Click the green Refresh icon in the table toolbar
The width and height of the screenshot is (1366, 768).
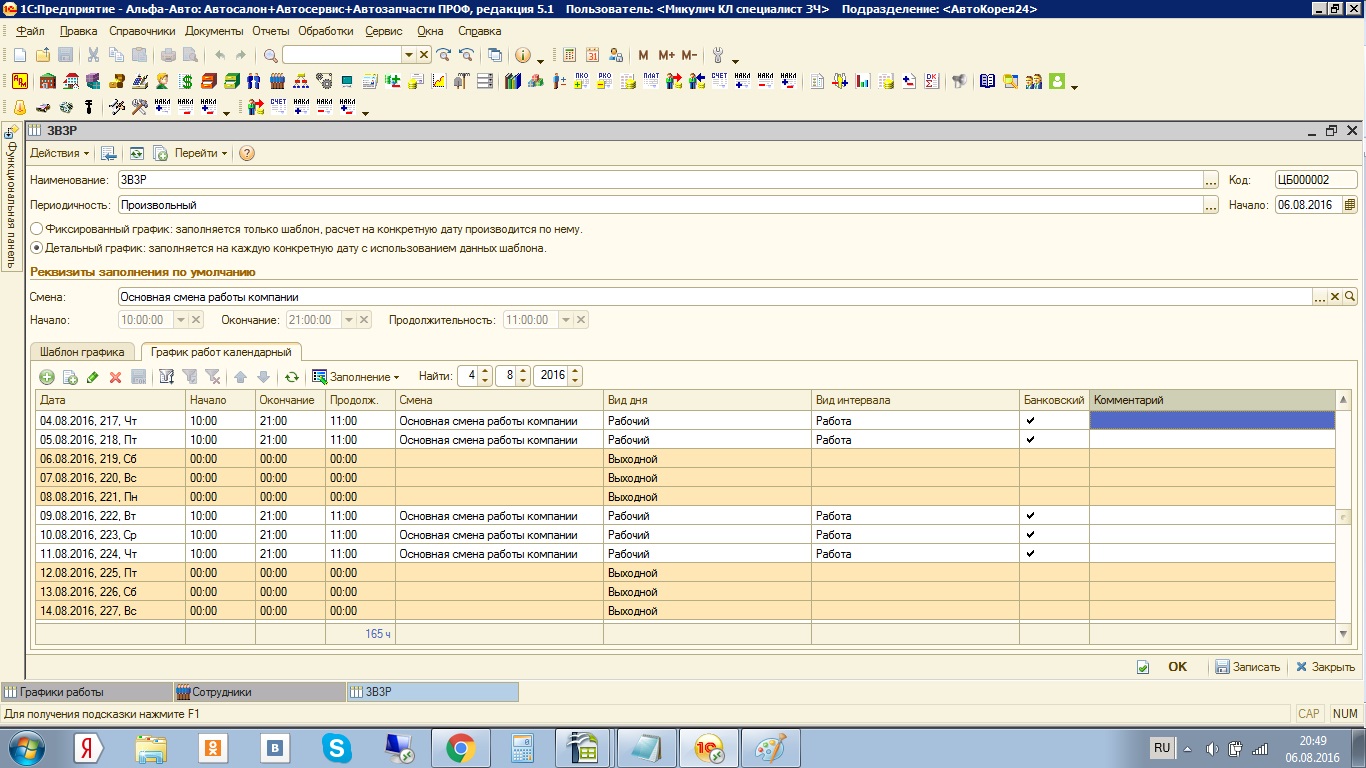(x=291, y=377)
